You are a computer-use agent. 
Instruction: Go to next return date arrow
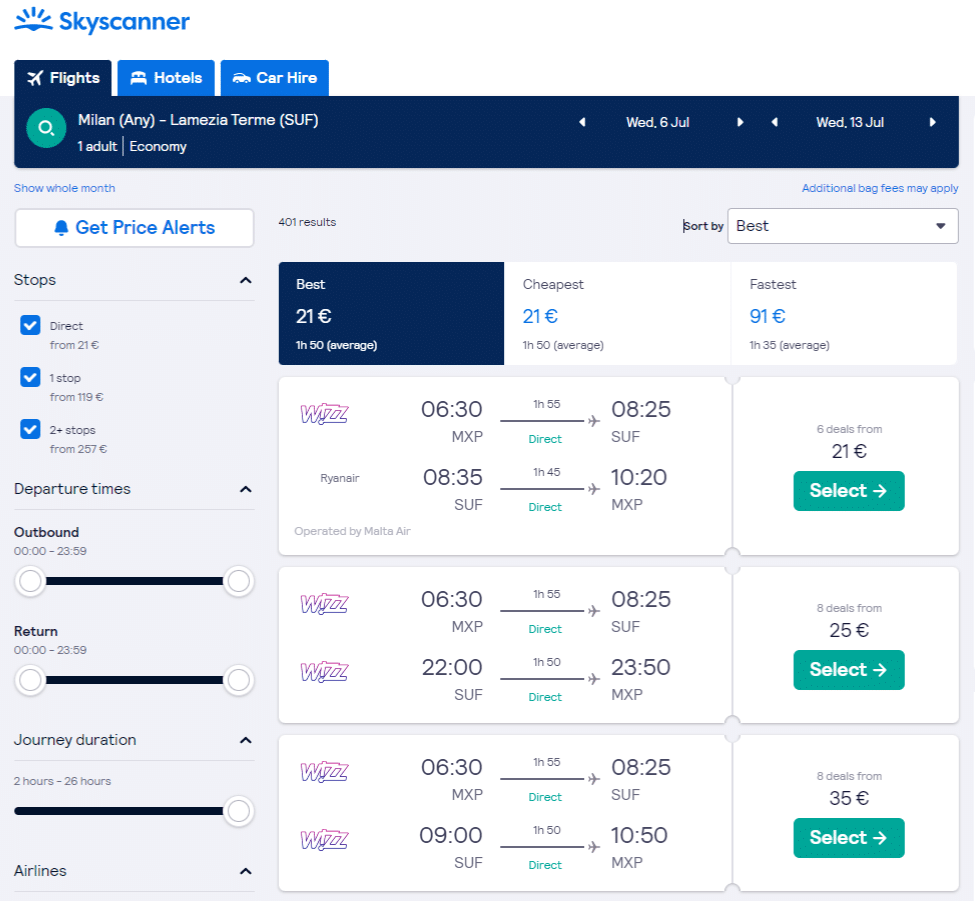pos(932,123)
